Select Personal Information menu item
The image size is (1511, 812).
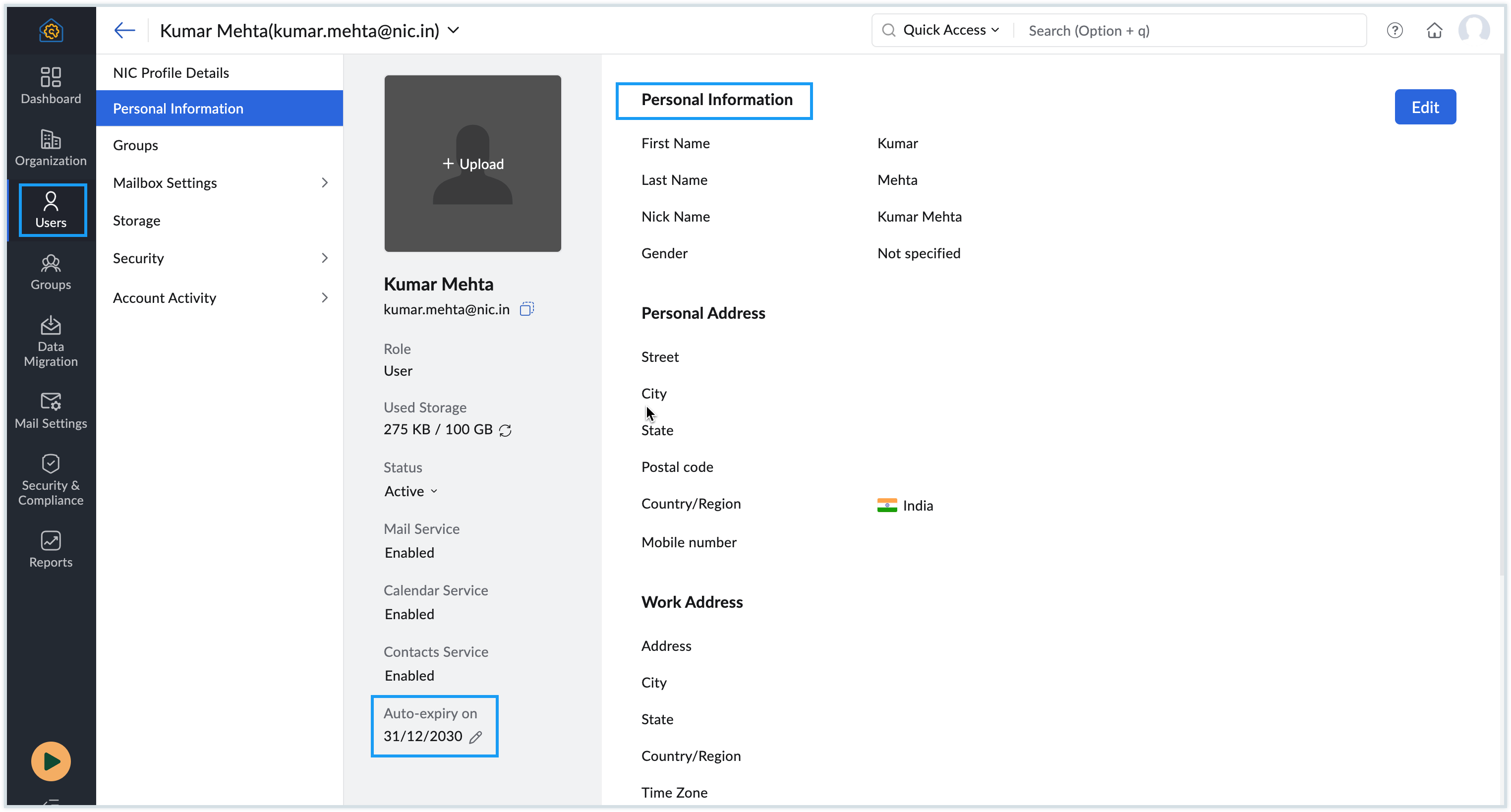[220, 108]
